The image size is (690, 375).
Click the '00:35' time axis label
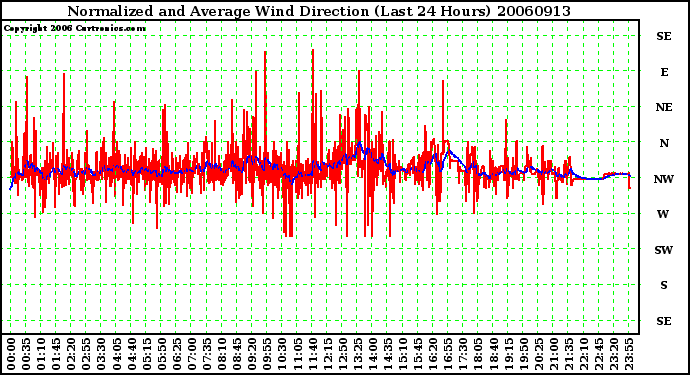point(26,354)
